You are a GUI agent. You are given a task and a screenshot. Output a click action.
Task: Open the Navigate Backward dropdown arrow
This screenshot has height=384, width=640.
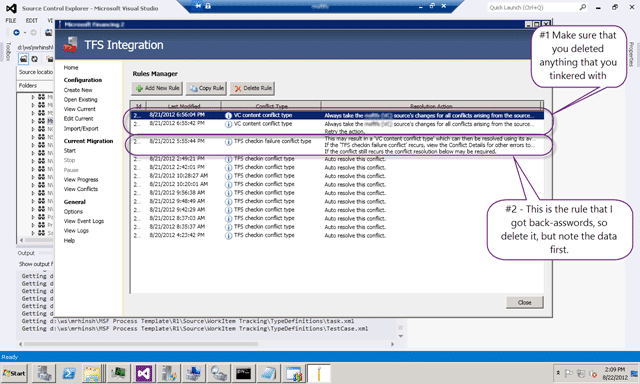(x=24, y=33)
